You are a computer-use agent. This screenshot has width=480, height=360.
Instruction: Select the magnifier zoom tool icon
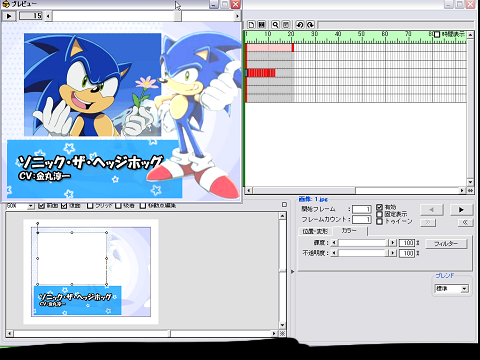click(x=275, y=25)
